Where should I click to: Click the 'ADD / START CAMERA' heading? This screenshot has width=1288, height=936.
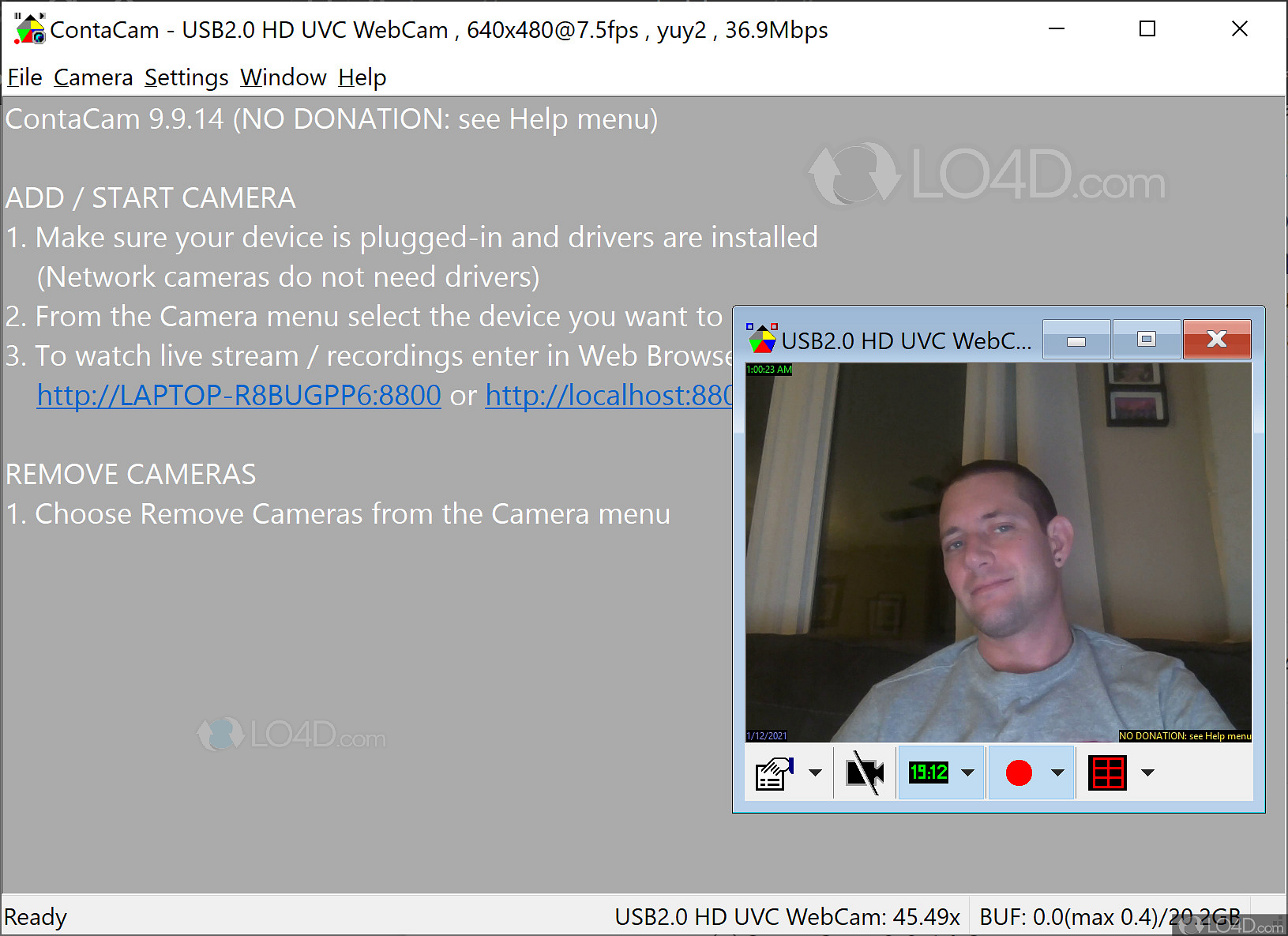pyautogui.click(x=150, y=197)
